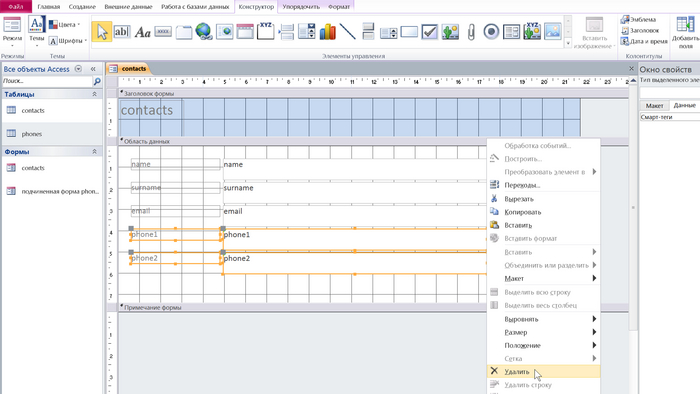Click the search magnifier in navigation pane
Screen dimensions: 700x394
coord(97,81)
